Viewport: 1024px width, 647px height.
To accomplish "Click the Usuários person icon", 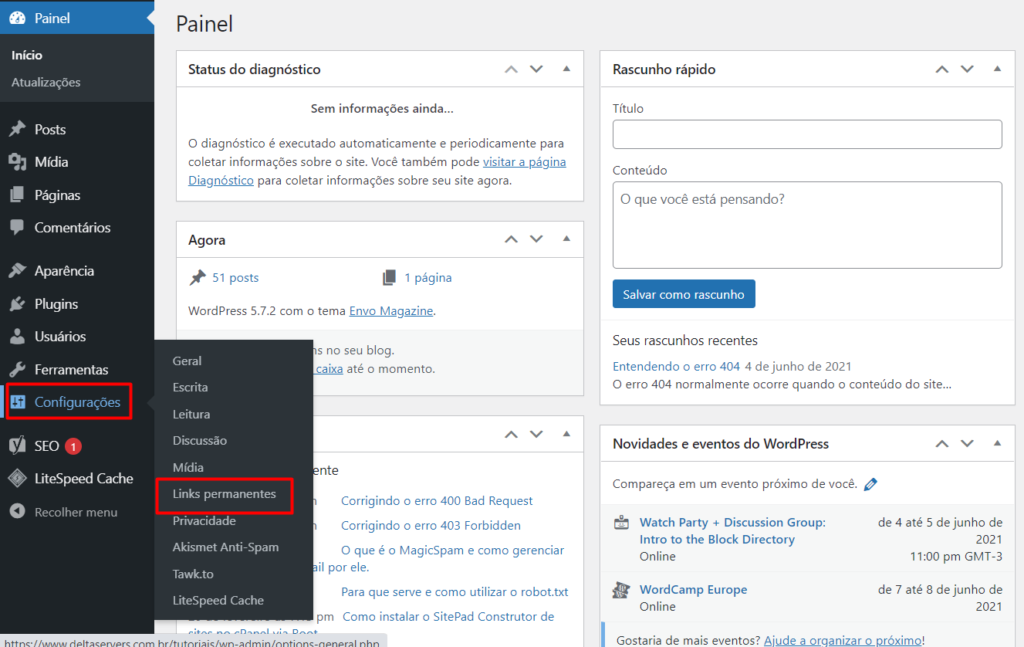I will (x=17, y=337).
